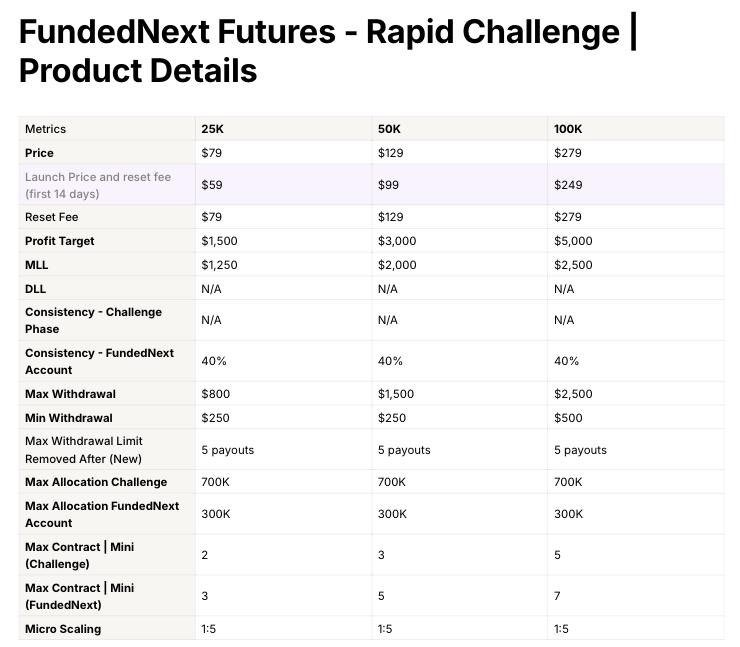Select the 50K column header

(389, 129)
